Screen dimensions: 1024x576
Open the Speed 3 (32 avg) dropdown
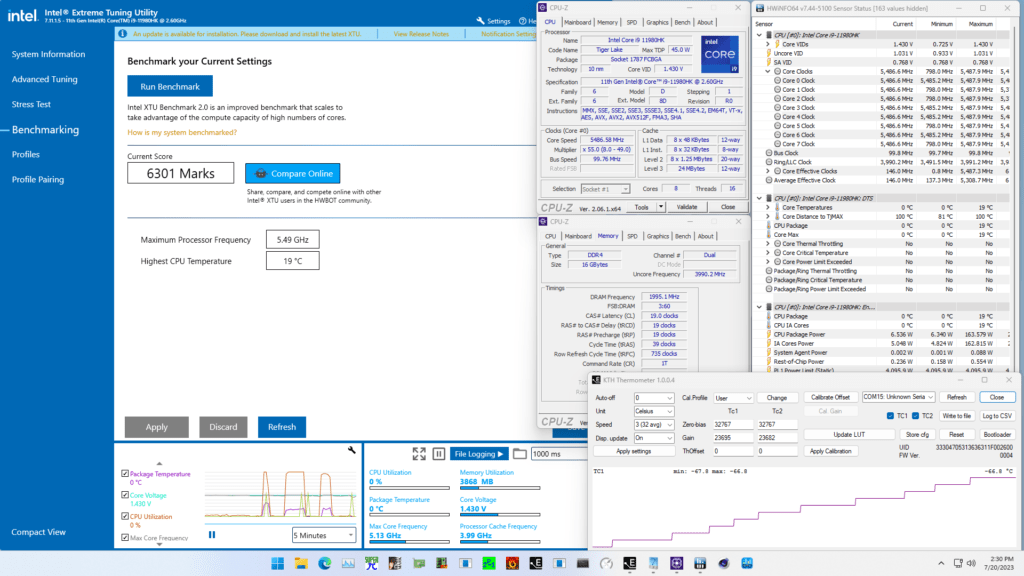coord(653,424)
